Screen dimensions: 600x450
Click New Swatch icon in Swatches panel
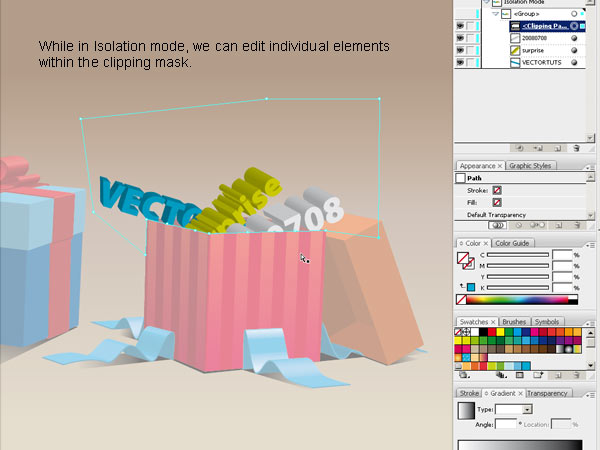pyautogui.click(x=558, y=375)
